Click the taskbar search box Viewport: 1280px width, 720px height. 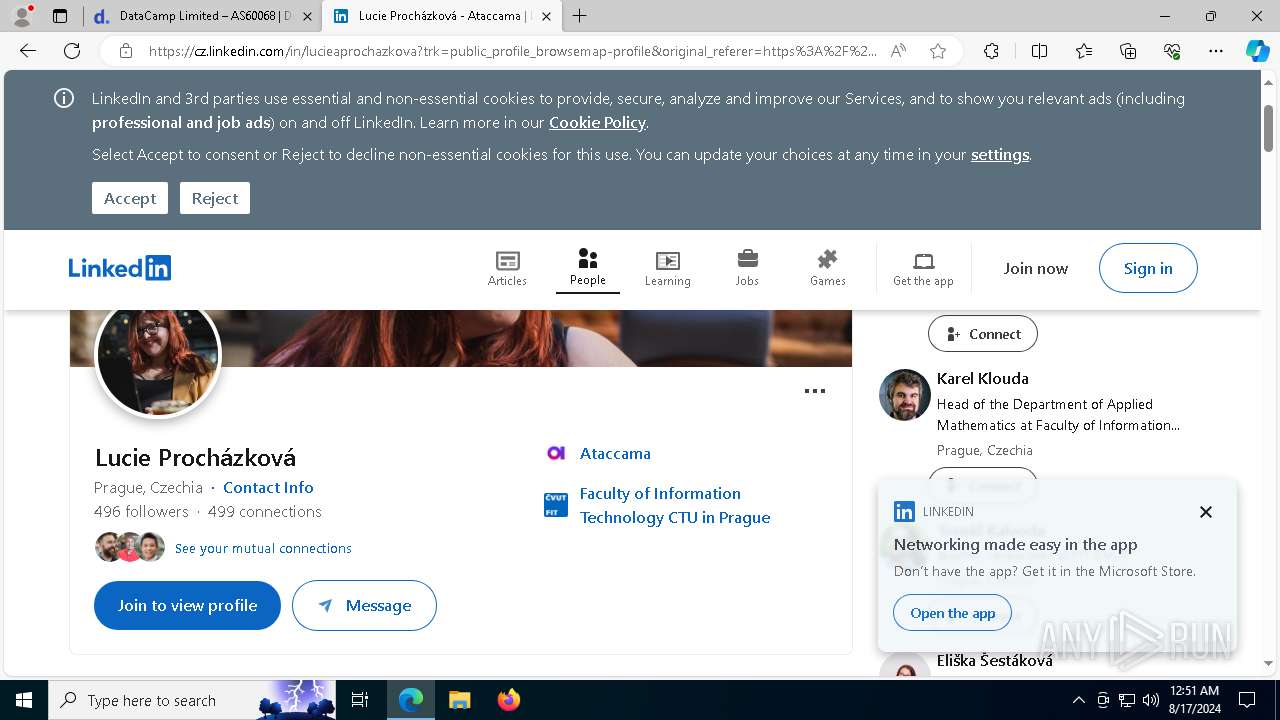click(x=192, y=700)
